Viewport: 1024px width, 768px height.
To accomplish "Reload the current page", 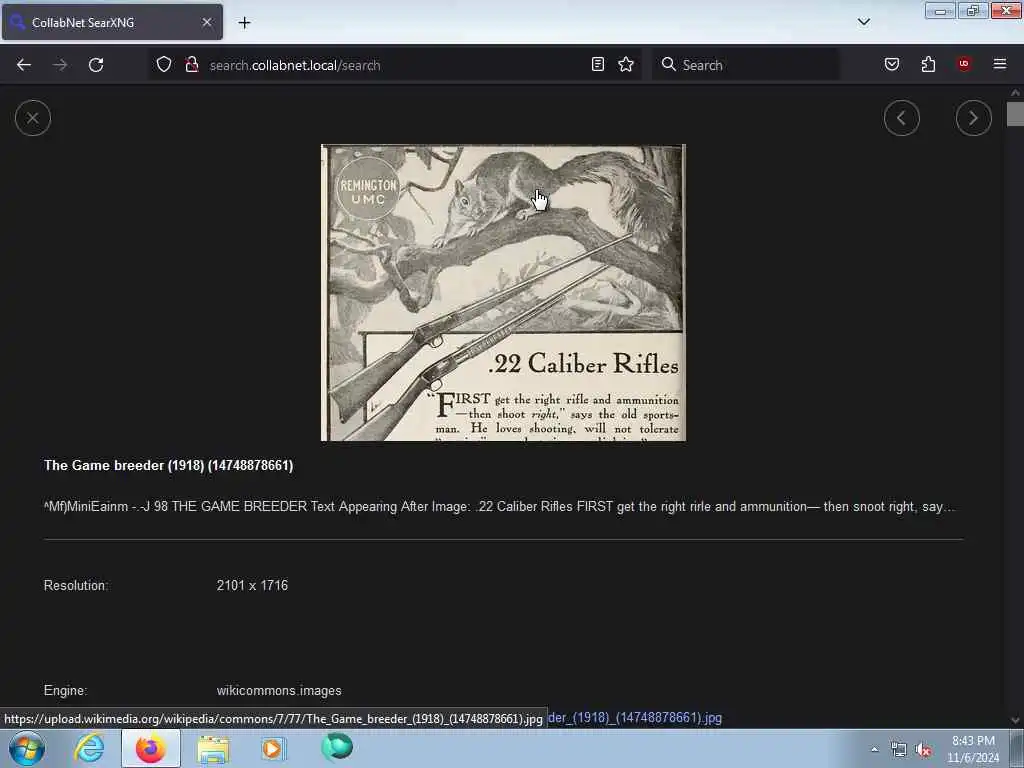I will [96, 65].
